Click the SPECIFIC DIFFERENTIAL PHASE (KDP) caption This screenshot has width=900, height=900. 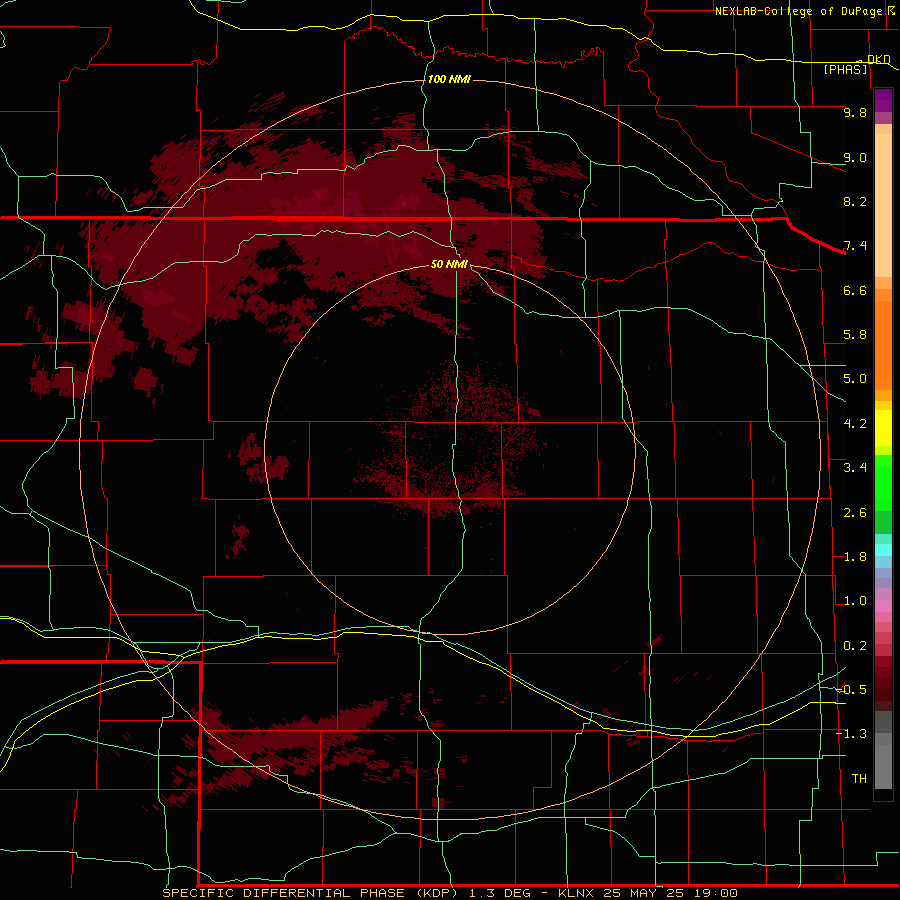click(312, 893)
